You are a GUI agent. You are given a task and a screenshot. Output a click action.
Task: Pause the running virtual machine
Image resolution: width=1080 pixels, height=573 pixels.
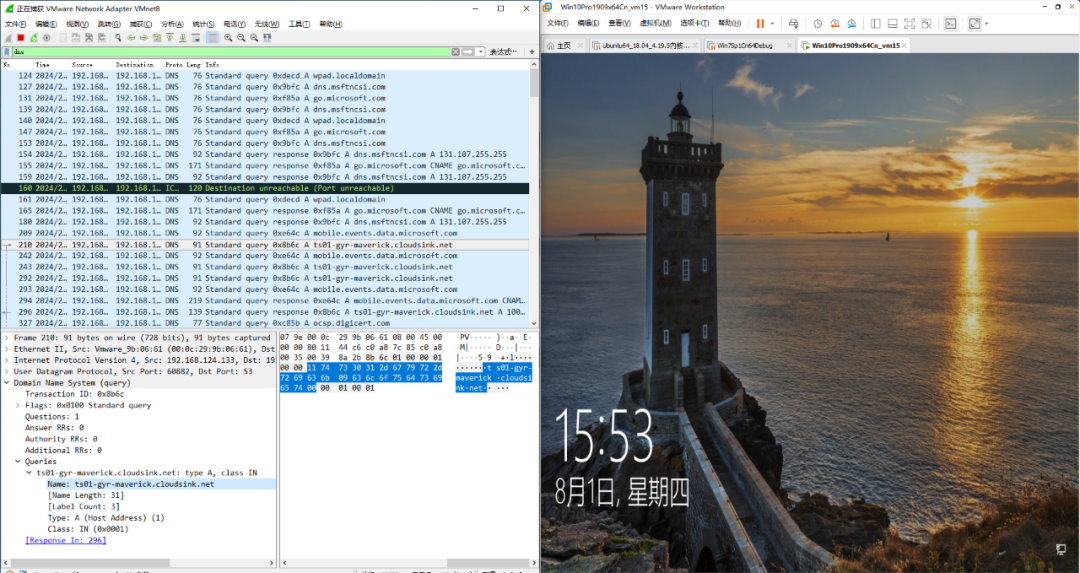click(x=760, y=23)
